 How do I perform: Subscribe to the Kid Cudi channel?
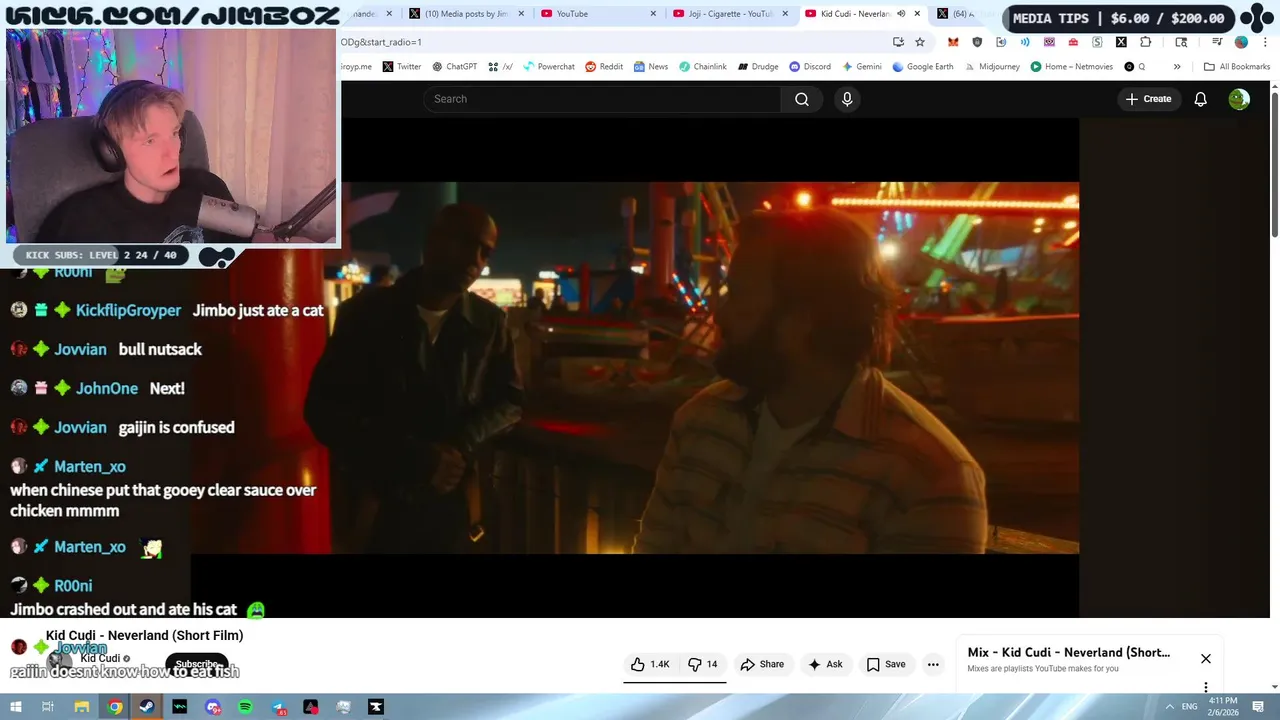coord(197,664)
